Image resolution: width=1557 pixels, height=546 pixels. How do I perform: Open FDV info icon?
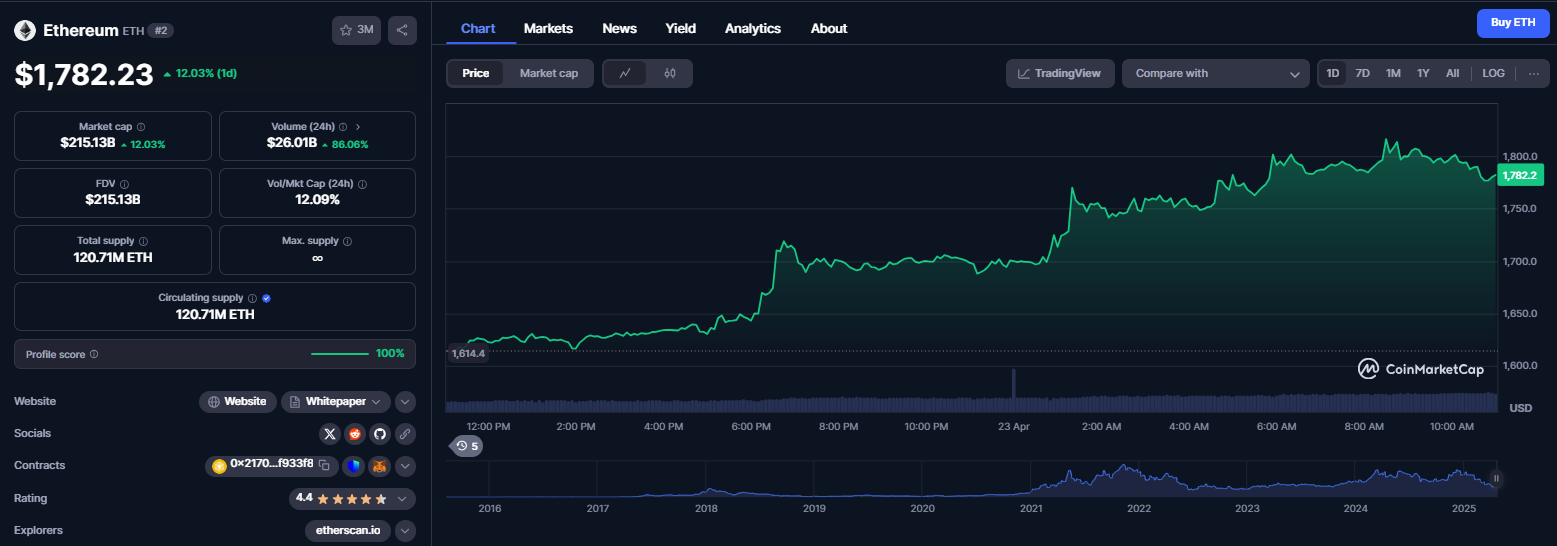pyautogui.click(x=123, y=184)
